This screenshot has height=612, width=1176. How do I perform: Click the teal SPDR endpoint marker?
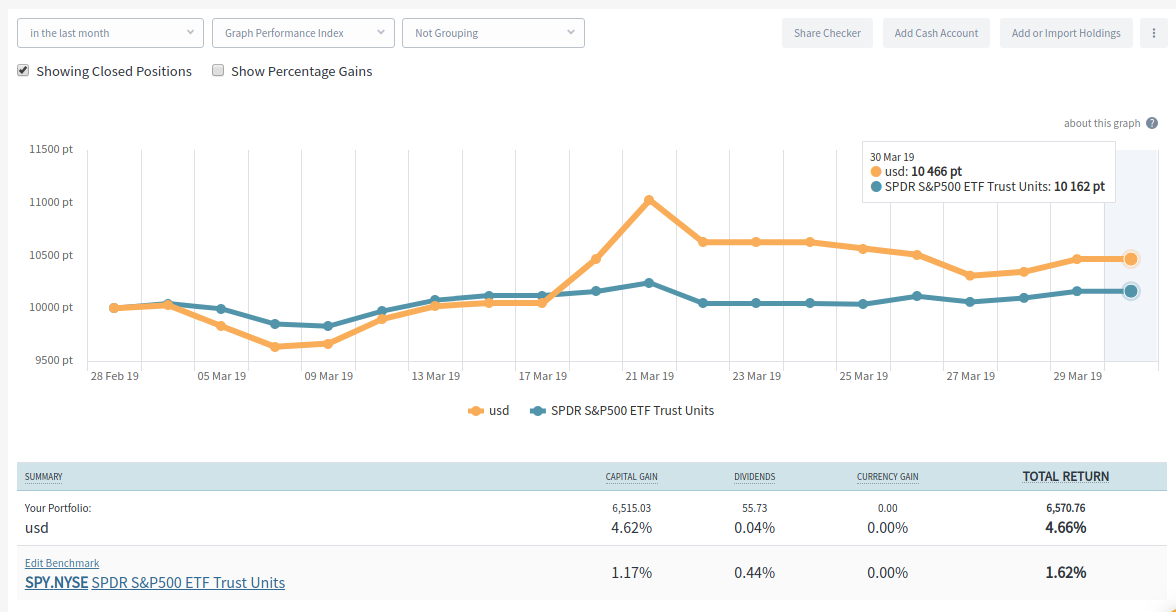pos(1130,291)
